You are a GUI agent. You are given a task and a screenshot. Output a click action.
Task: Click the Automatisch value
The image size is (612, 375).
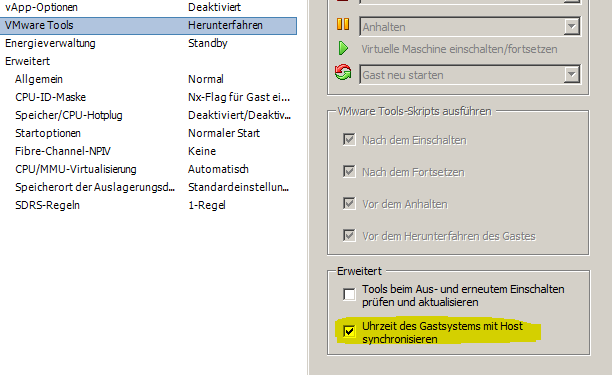[218, 169]
